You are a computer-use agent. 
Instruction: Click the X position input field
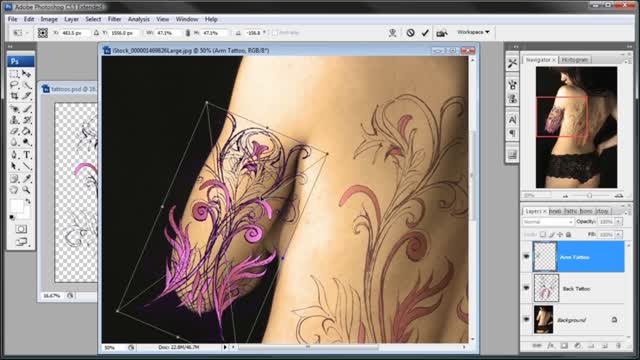pyautogui.click(x=74, y=33)
